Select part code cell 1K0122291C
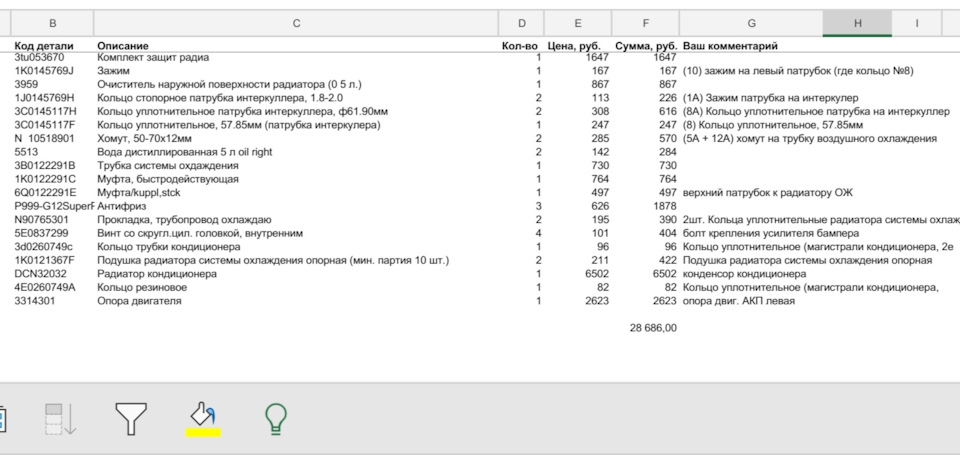960x455 pixels. tap(45, 179)
